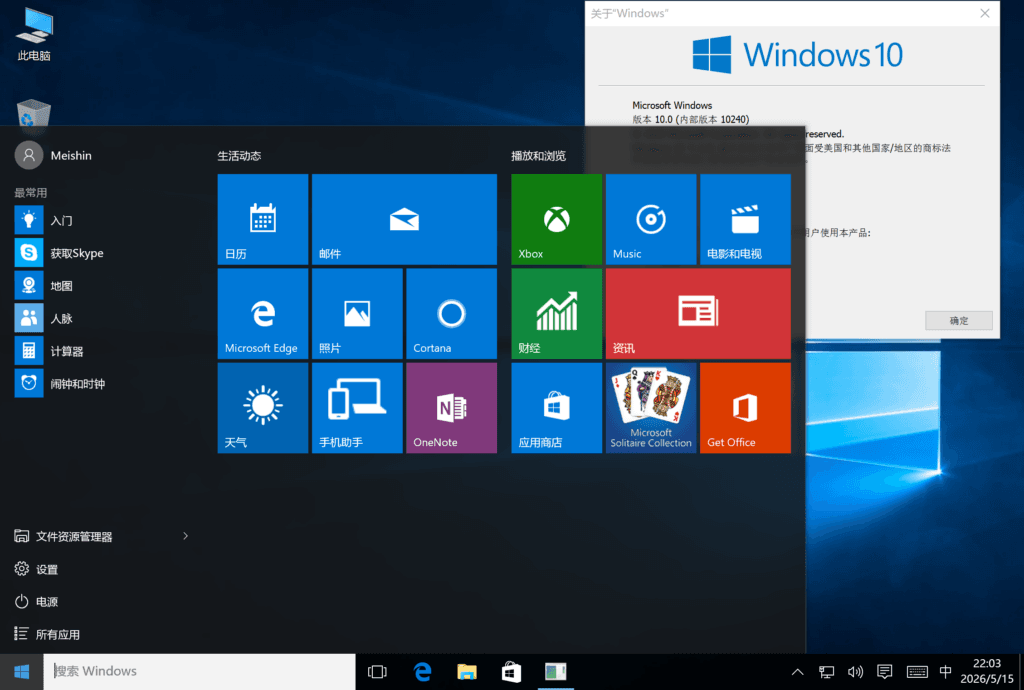Open the Xbox tile
1024x690 pixels.
[556, 219]
